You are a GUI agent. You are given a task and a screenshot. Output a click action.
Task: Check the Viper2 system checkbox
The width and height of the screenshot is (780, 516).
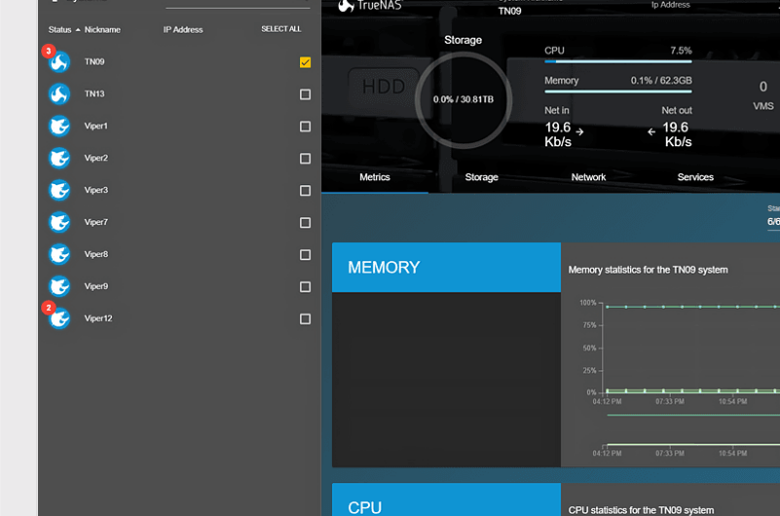pos(305,159)
